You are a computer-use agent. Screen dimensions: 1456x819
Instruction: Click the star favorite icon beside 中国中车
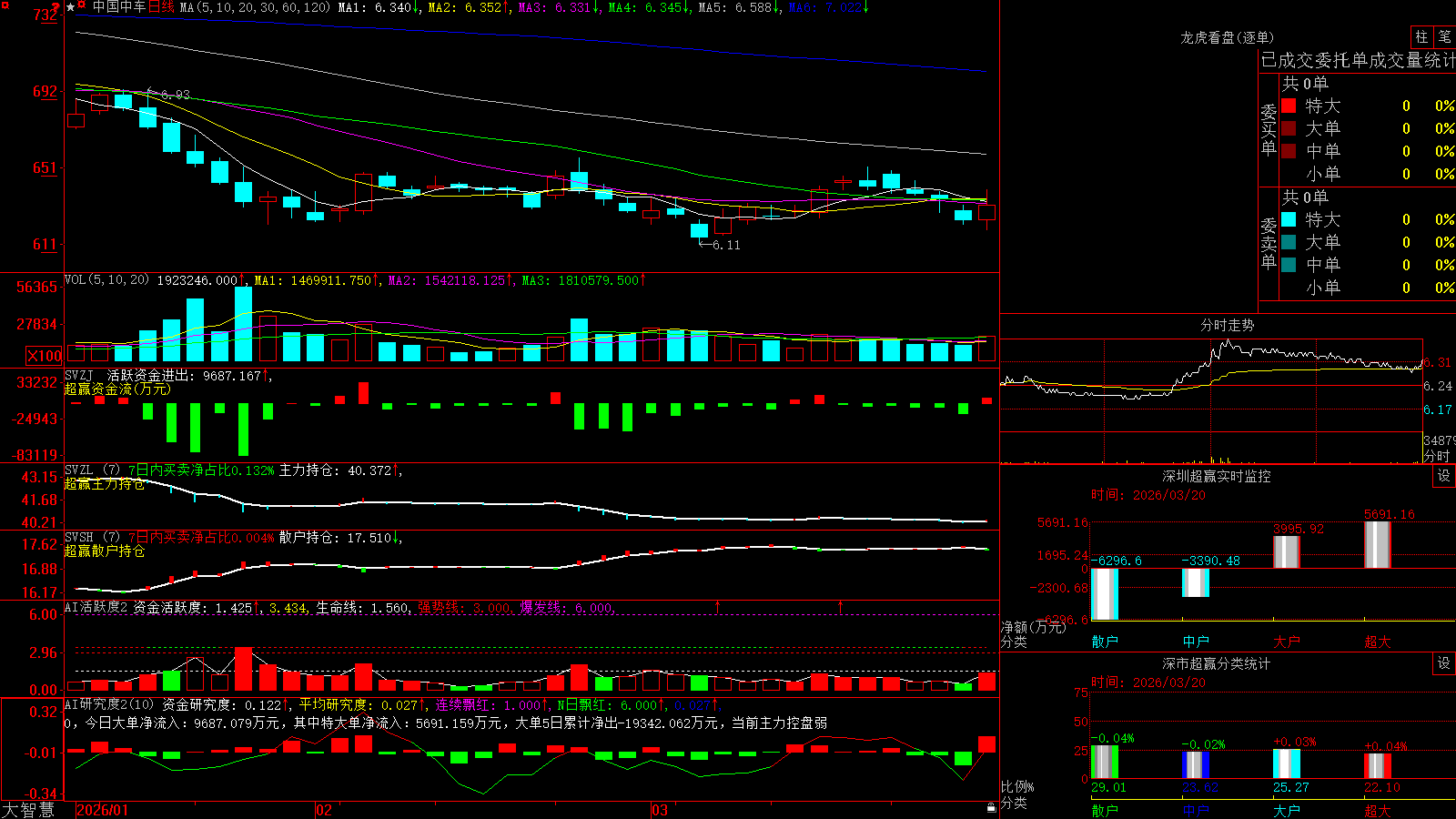pos(70,7)
